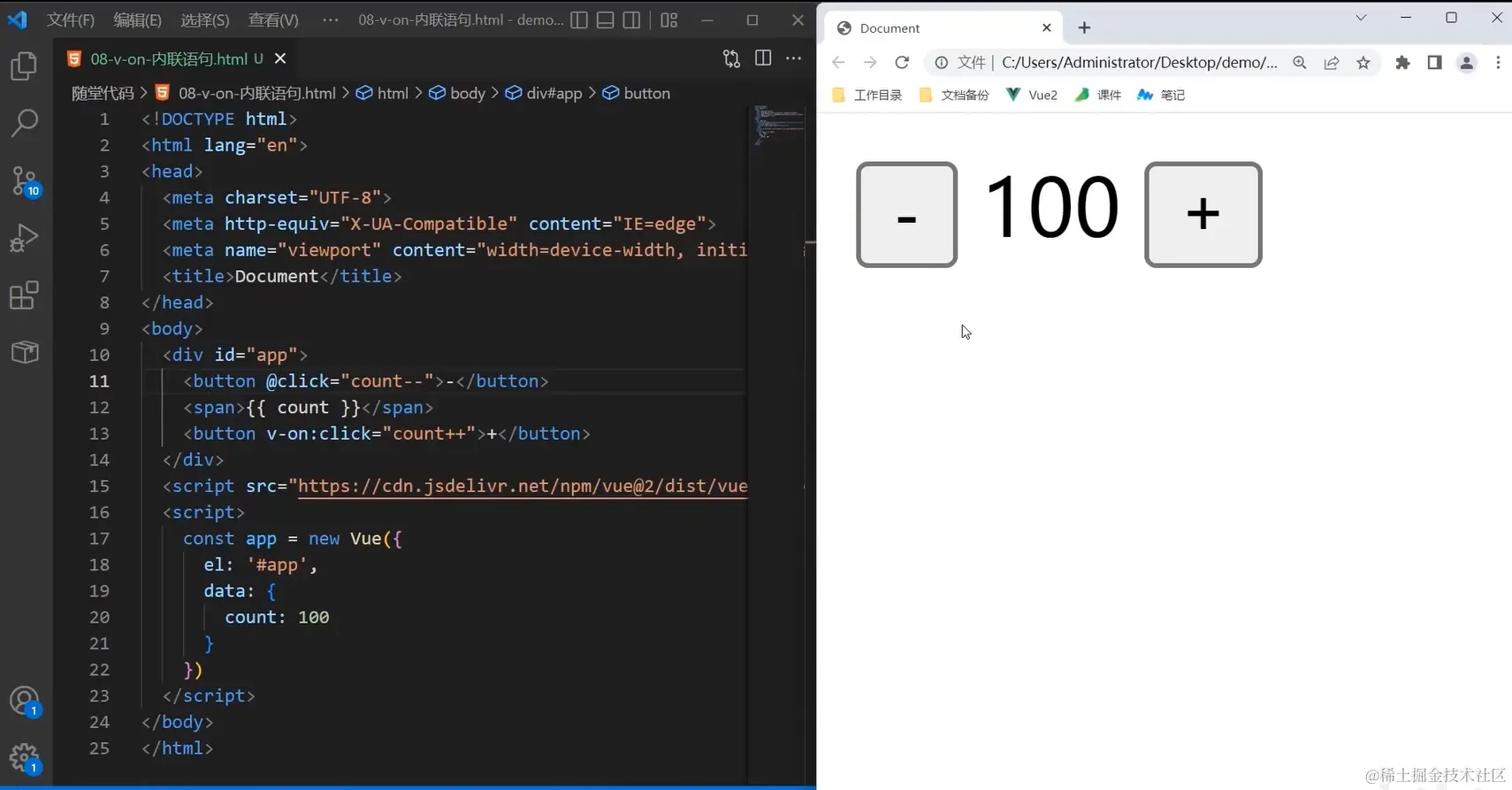Click the 随堂代码 breadcrumb
1512x790 pixels.
coord(103,93)
